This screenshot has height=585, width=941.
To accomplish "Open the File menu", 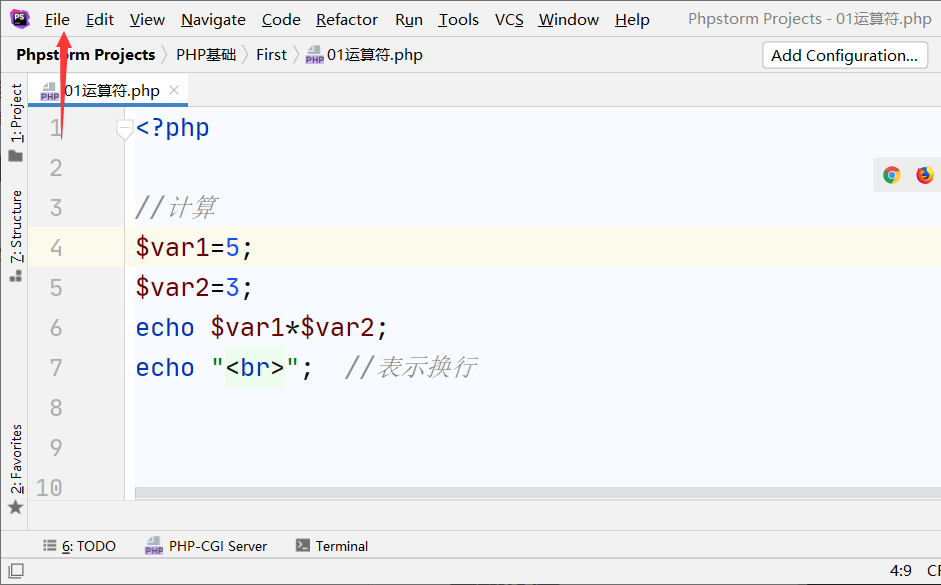I will tap(57, 20).
